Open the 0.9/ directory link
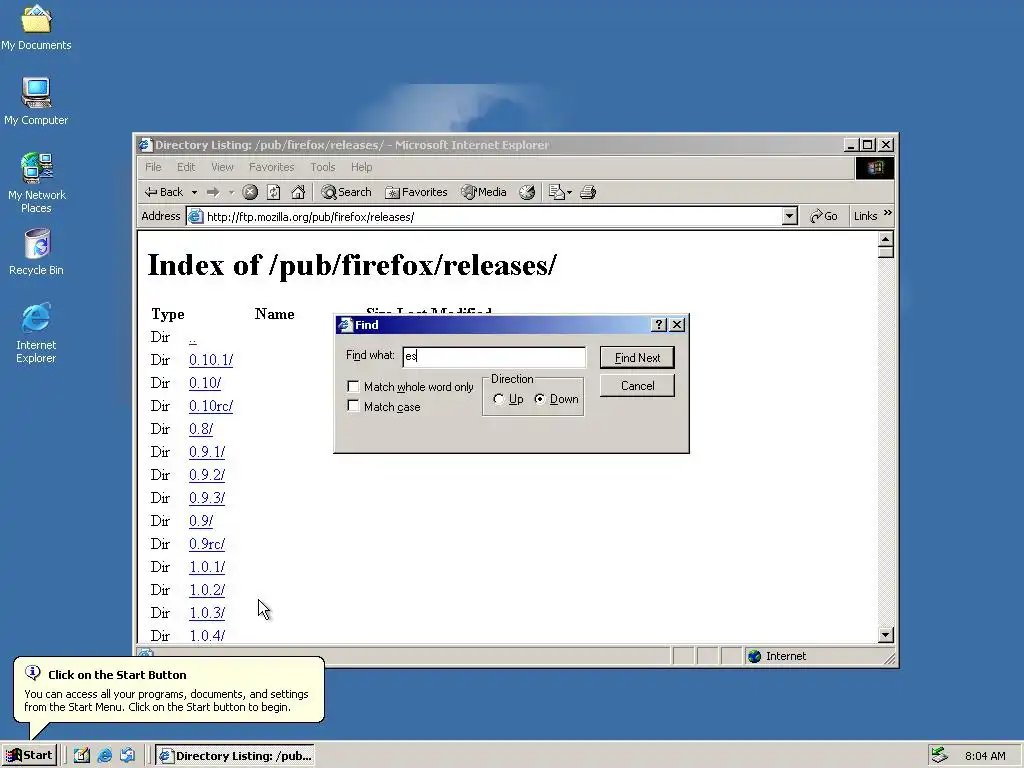The image size is (1024, 768). tap(201, 520)
